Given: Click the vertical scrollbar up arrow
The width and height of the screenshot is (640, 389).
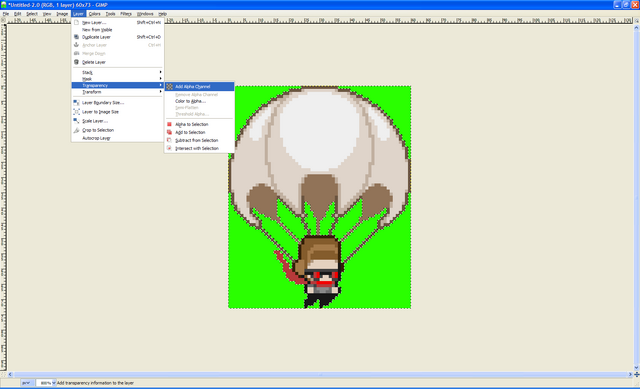Looking at the screenshot, I should [x=636, y=27].
